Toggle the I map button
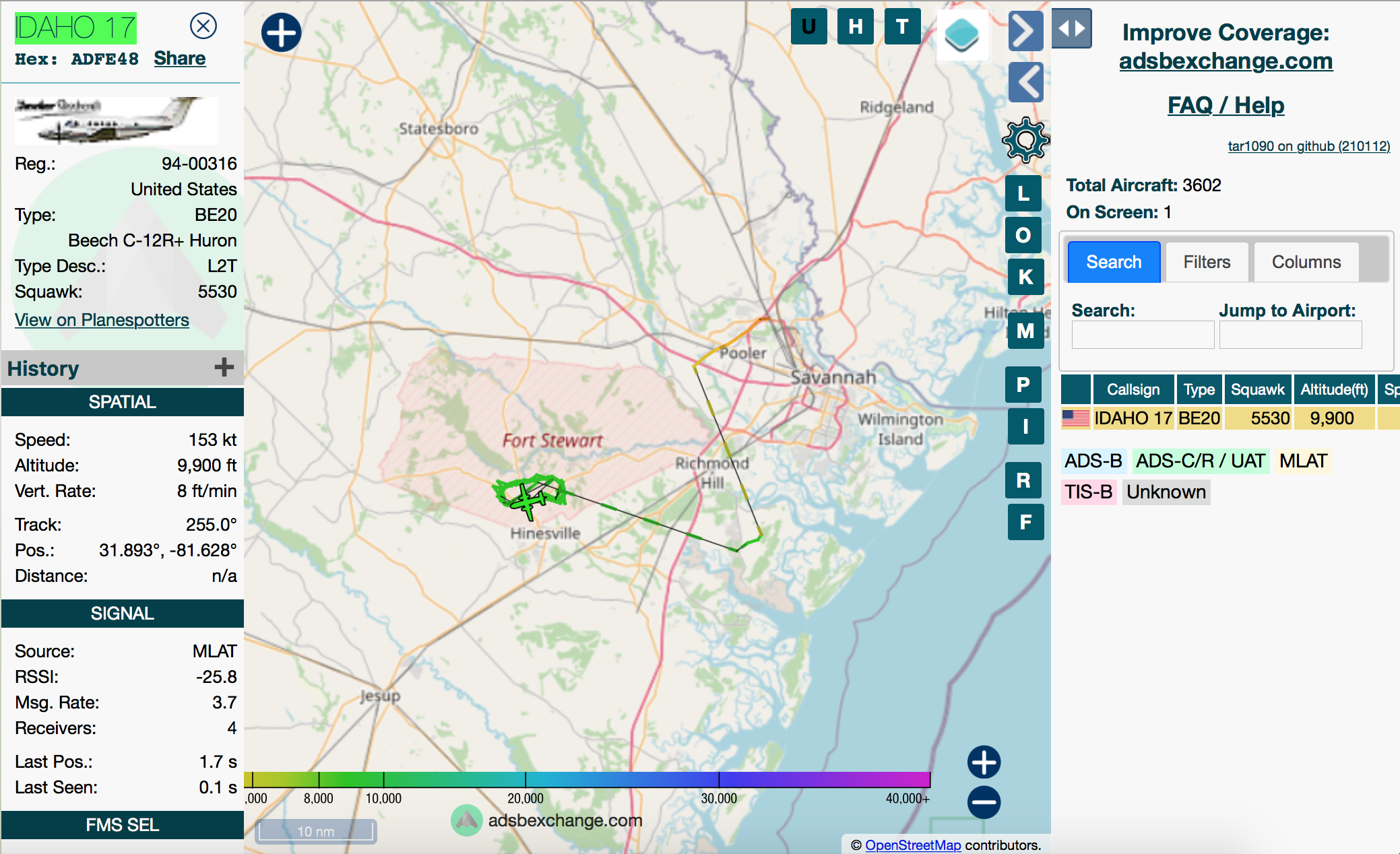 point(1025,426)
